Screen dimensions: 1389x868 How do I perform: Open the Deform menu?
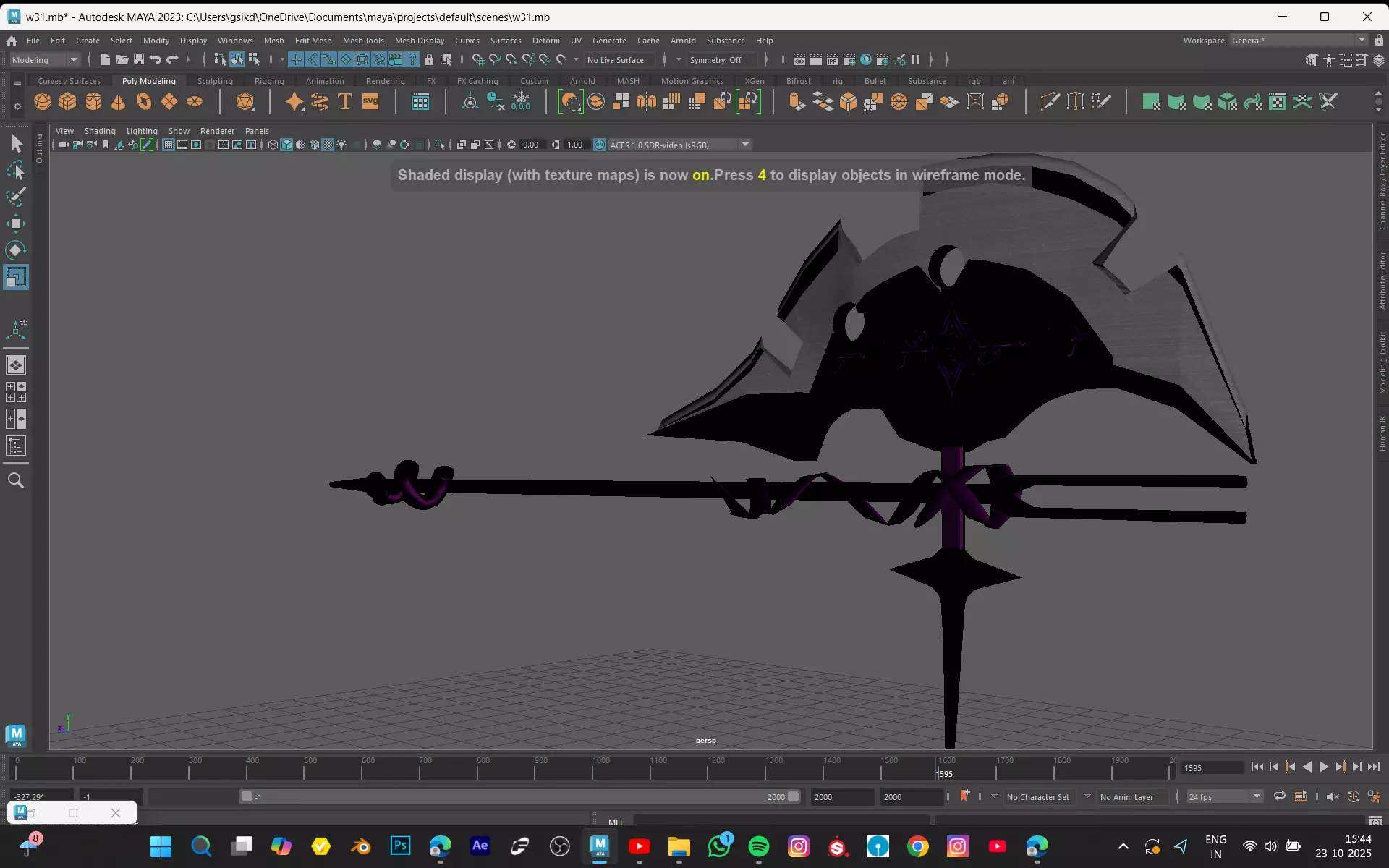coord(545,41)
